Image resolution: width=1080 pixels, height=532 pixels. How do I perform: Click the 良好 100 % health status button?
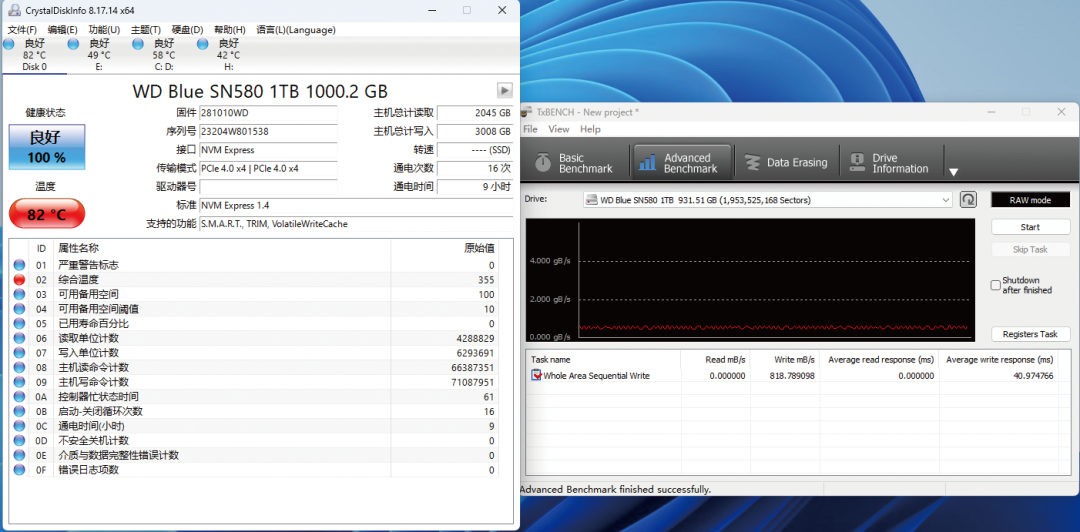pos(47,147)
